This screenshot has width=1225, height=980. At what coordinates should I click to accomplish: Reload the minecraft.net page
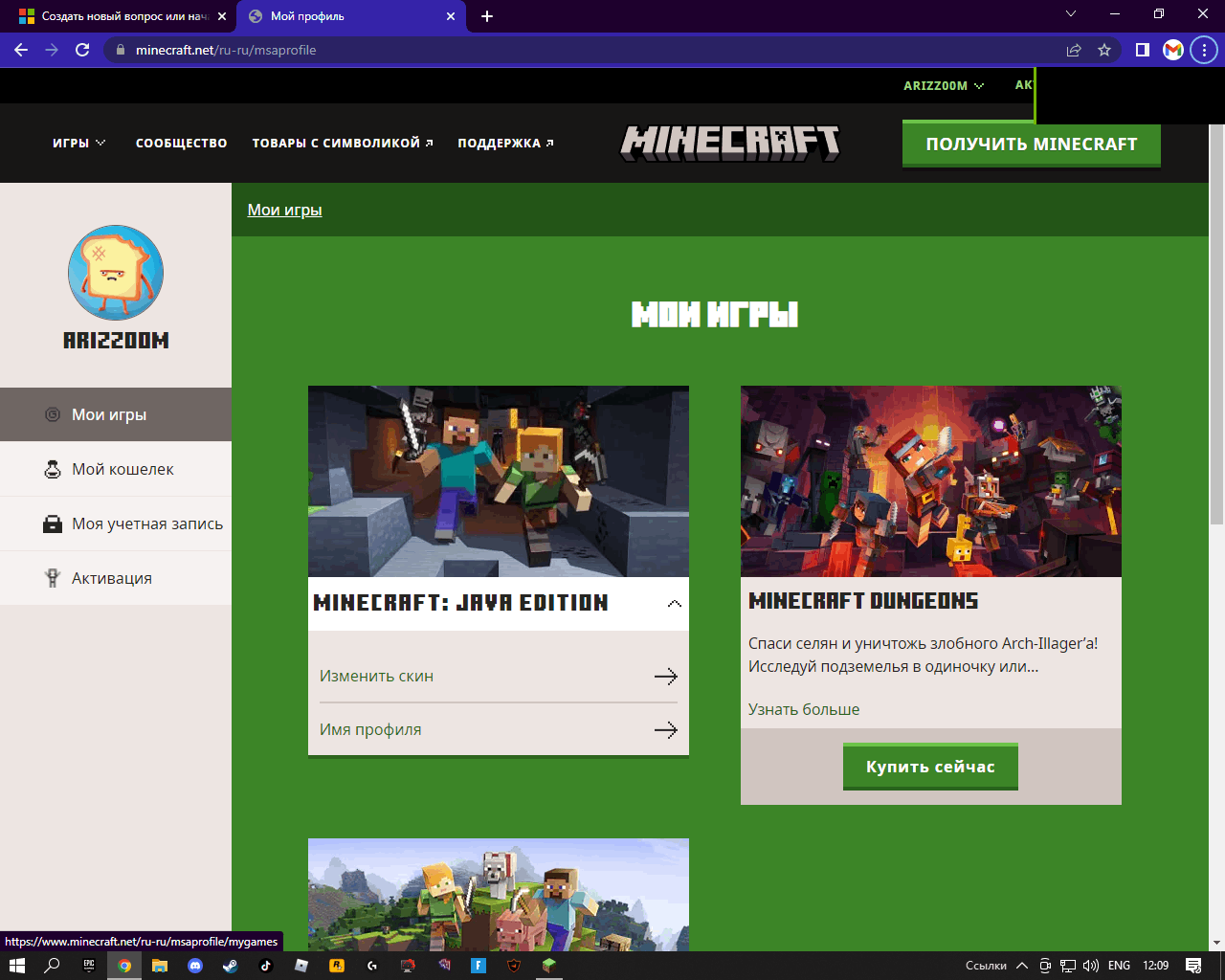coord(82,50)
